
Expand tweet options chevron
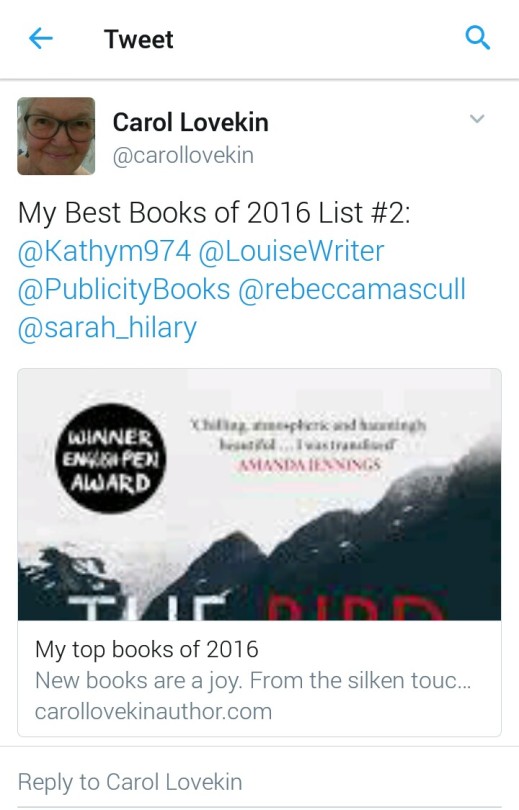coord(477,119)
